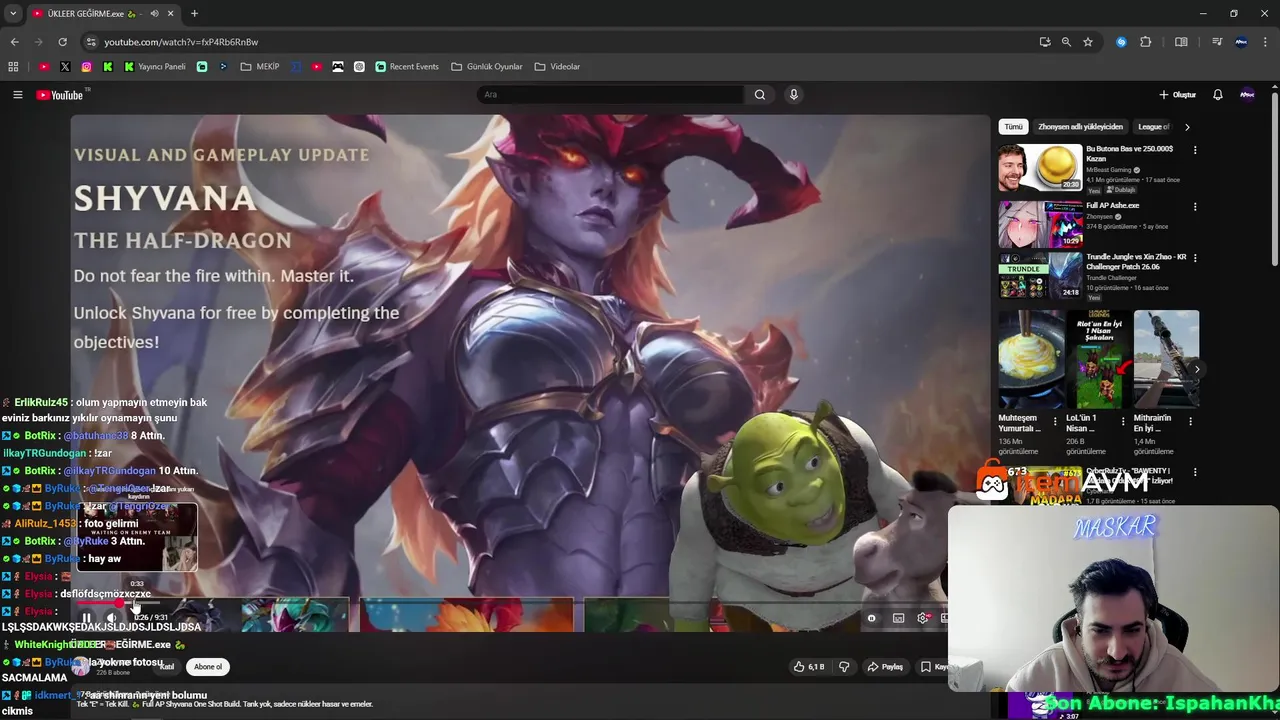The height and width of the screenshot is (720, 1280).
Task: Open the Chrome tab search dropdown
Action: tap(13, 14)
